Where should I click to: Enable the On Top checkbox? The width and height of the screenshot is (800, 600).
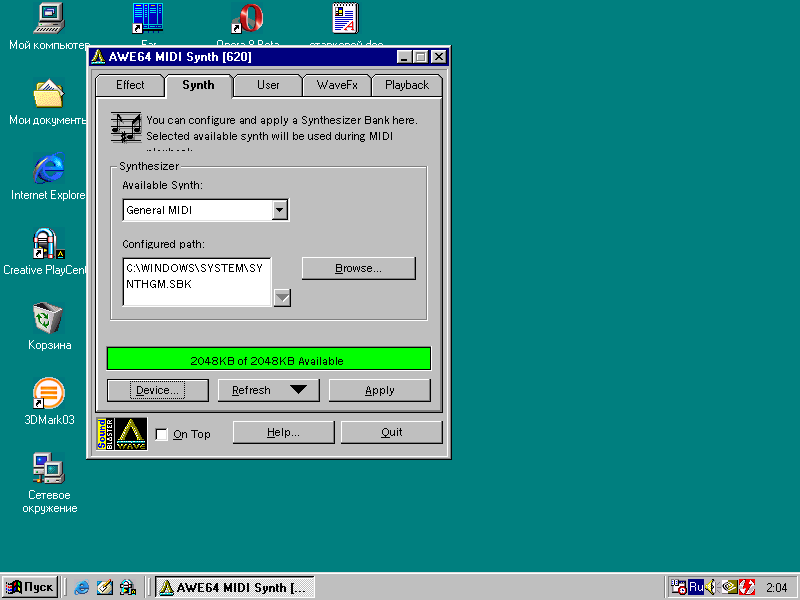point(161,434)
